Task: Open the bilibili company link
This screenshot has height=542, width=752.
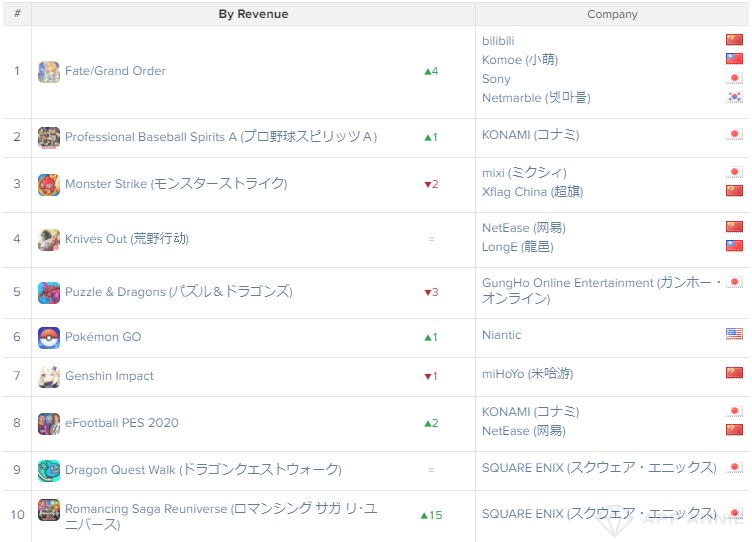Action: pos(498,41)
